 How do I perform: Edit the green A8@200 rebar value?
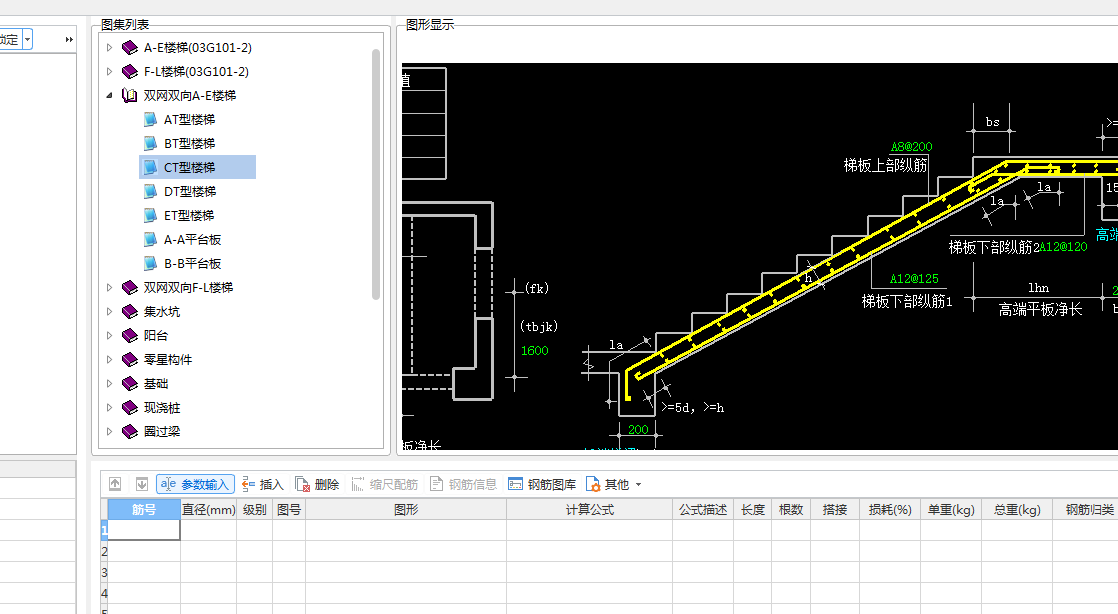pos(912,146)
